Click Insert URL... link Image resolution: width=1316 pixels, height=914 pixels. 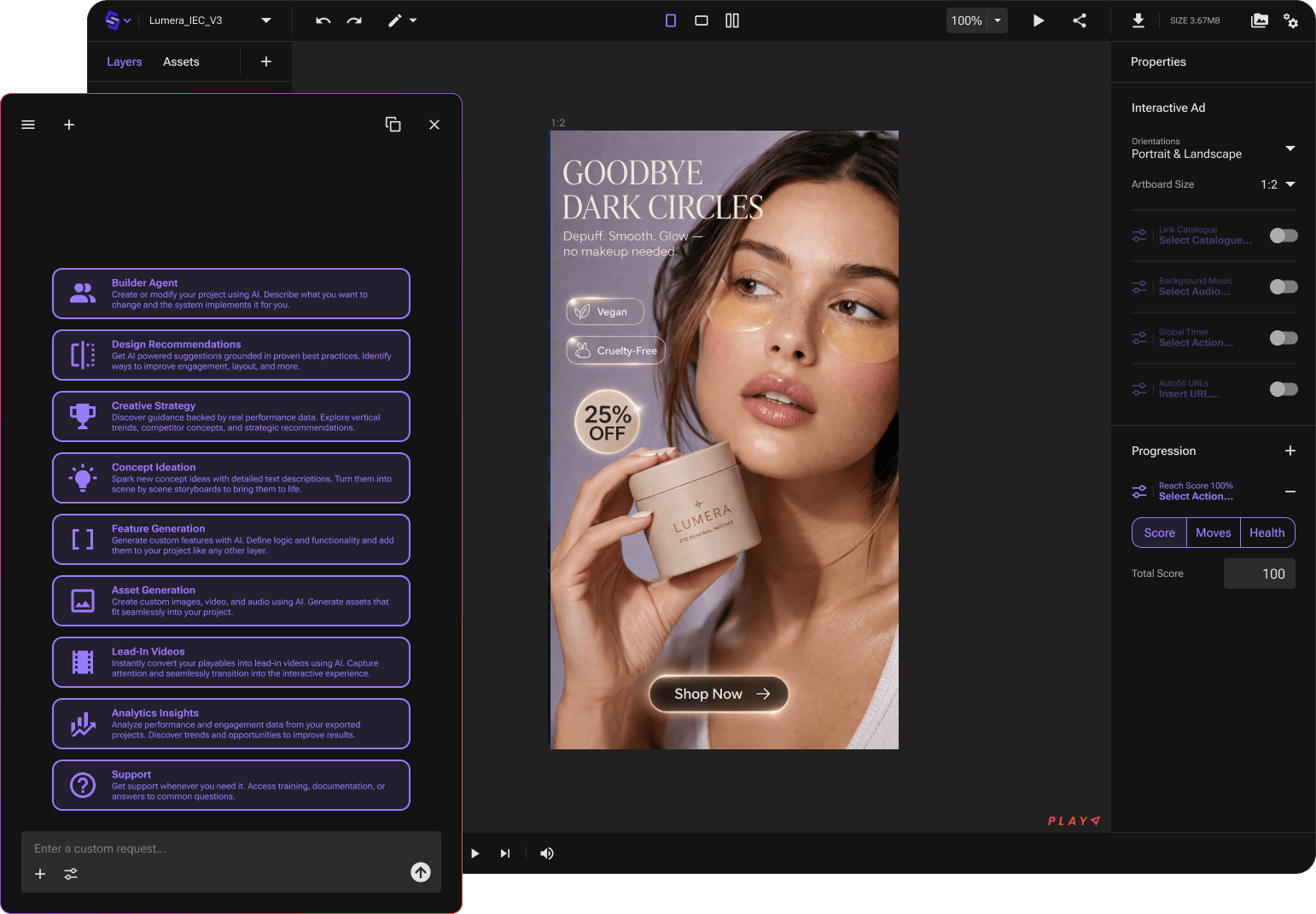[x=1189, y=394]
